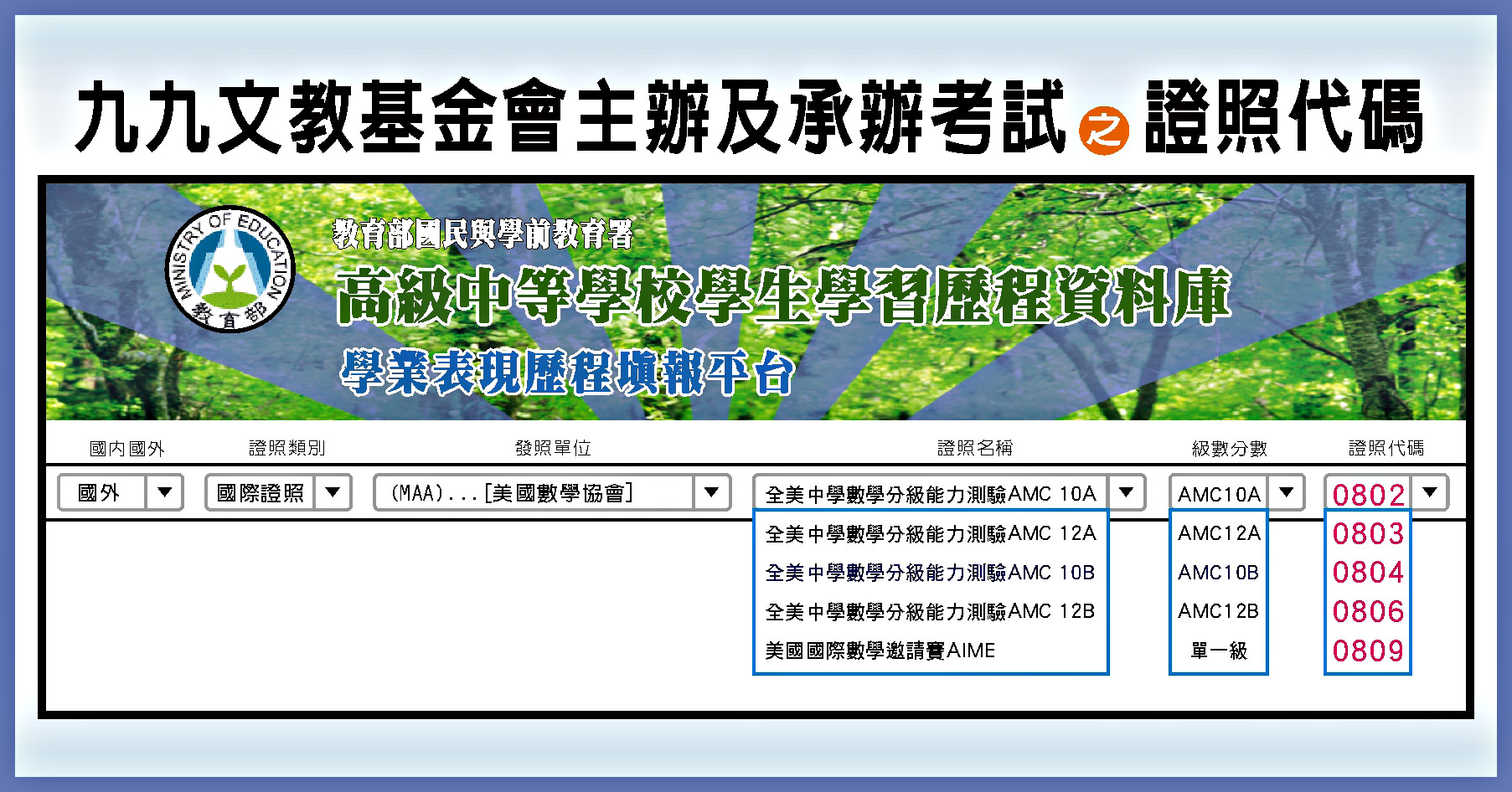Click the AMC10A selected value field
The image size is (1512, 792).
1219,493
